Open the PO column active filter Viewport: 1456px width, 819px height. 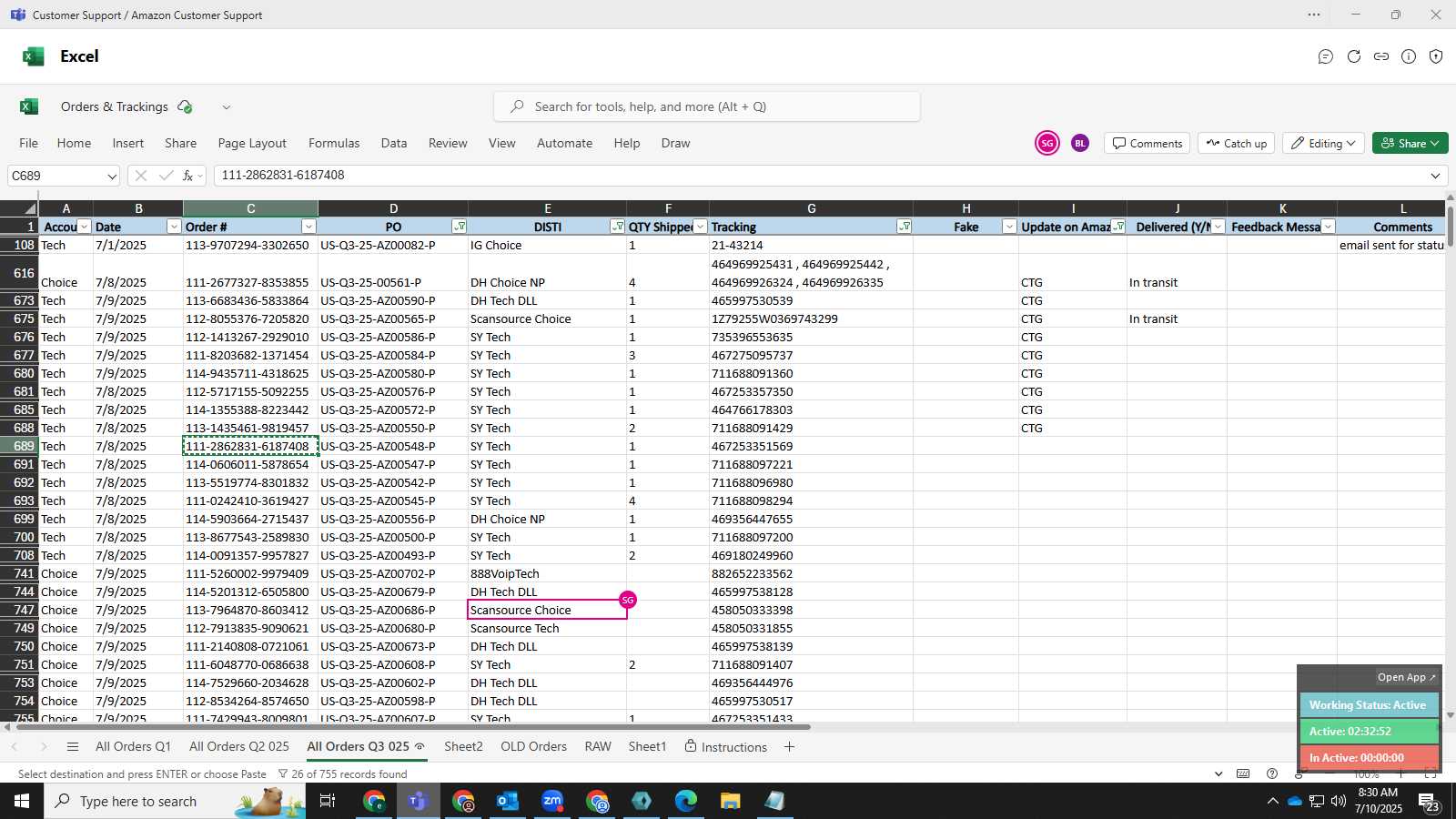pyautogui.click(x=459, y=227)
